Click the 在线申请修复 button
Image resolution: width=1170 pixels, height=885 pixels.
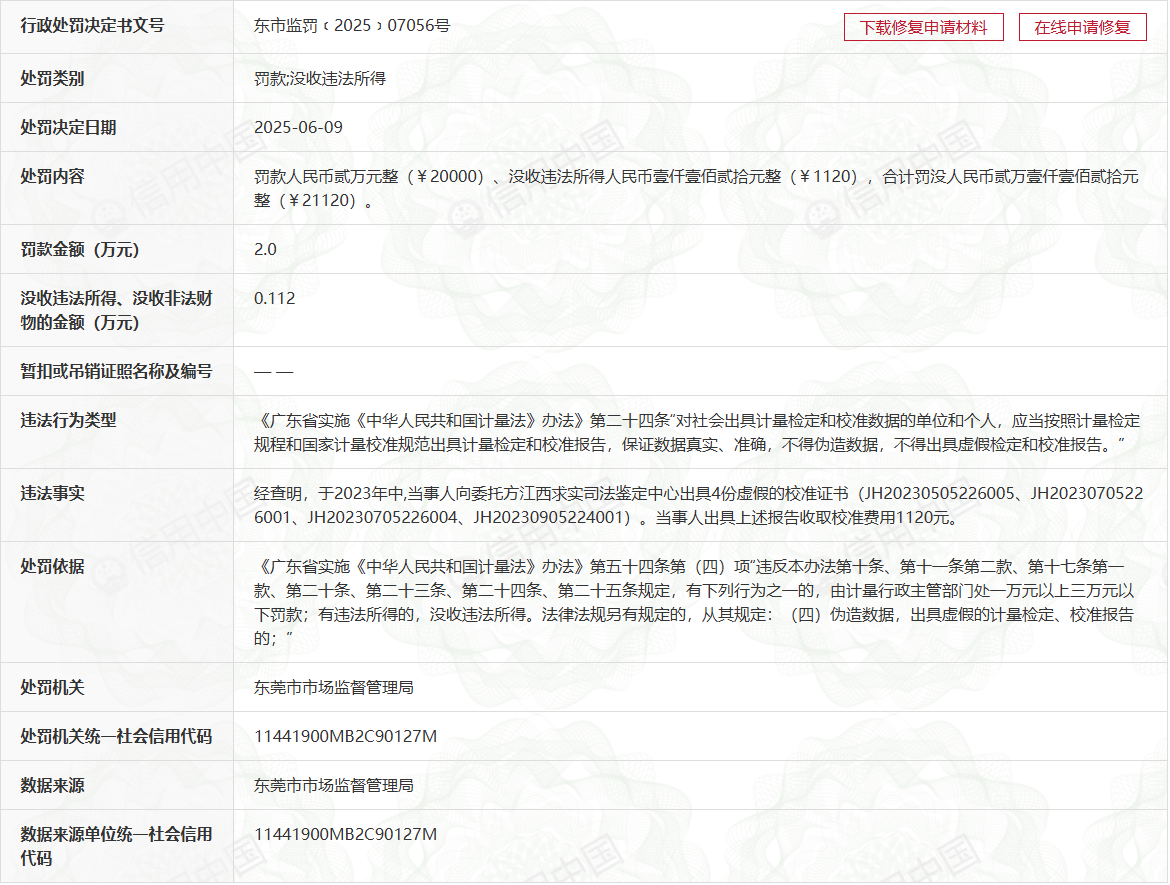1082,28
